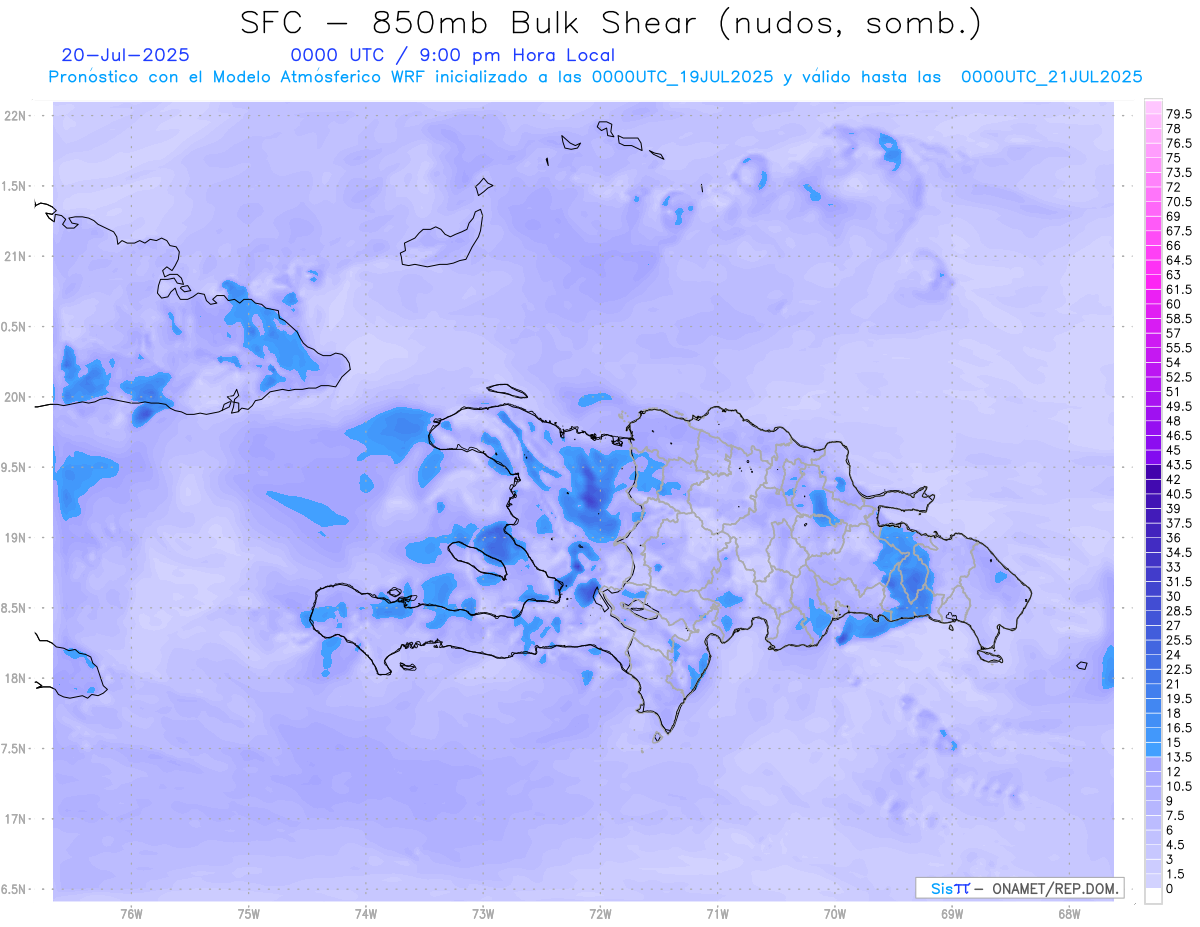Click the latitude axis label '18N'
Viewport: 1200px width, 927px height.
click(17, 678)
